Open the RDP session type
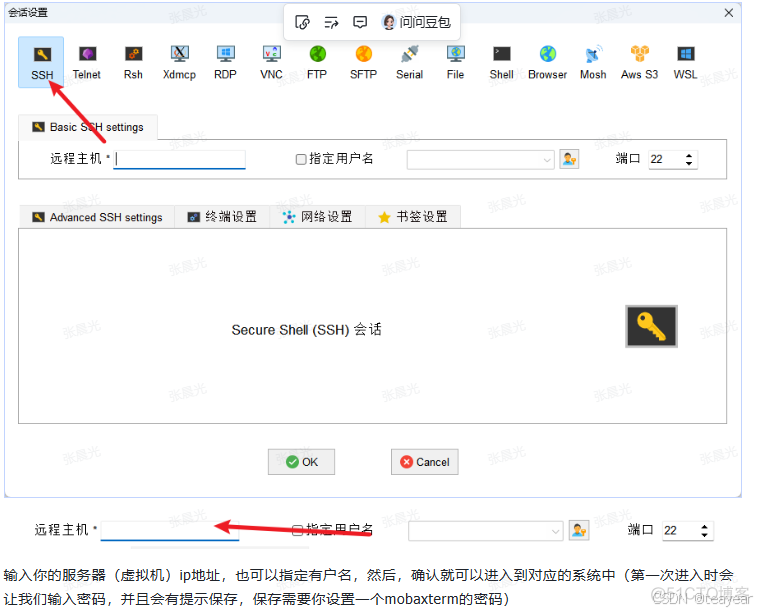Viewport: 759px width, 612px height. pyautogui.click(x=225, y=62)
